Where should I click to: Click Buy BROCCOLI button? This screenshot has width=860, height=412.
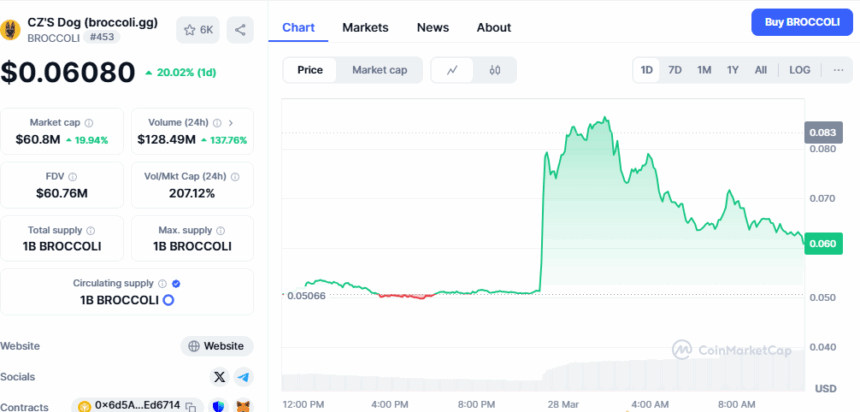click(x=802, y=22)
